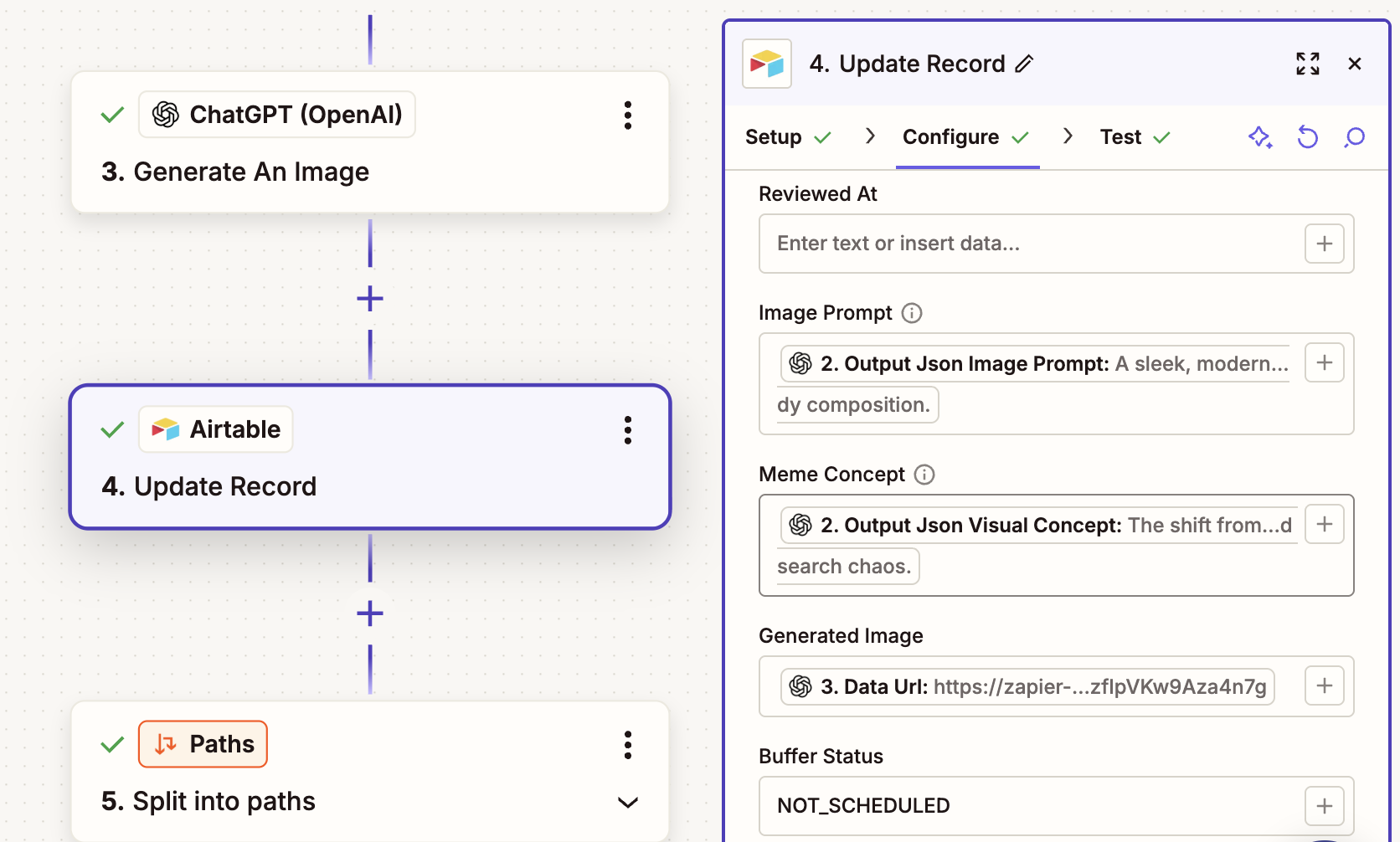1400x842 pixels.
Task: Click the Airtable logo in panel header
Action: (767, 64)
